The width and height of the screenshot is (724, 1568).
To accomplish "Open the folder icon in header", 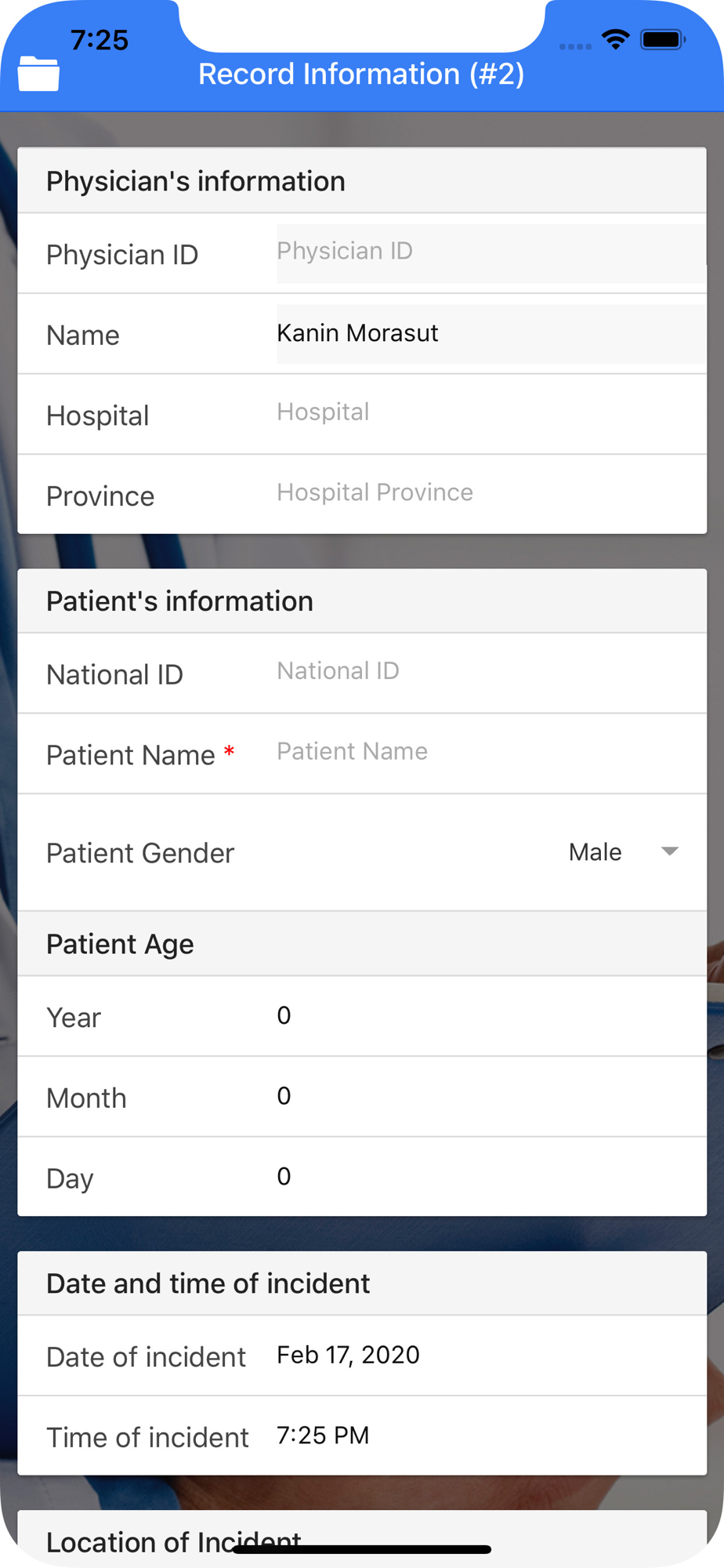I will [39, 74].
